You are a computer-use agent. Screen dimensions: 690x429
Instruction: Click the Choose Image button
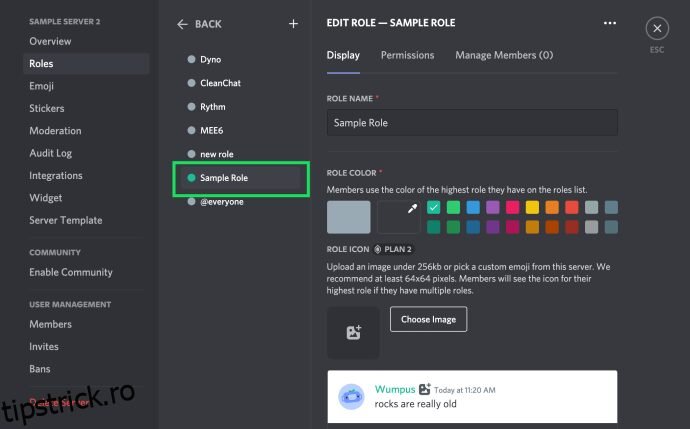point(428,319)
